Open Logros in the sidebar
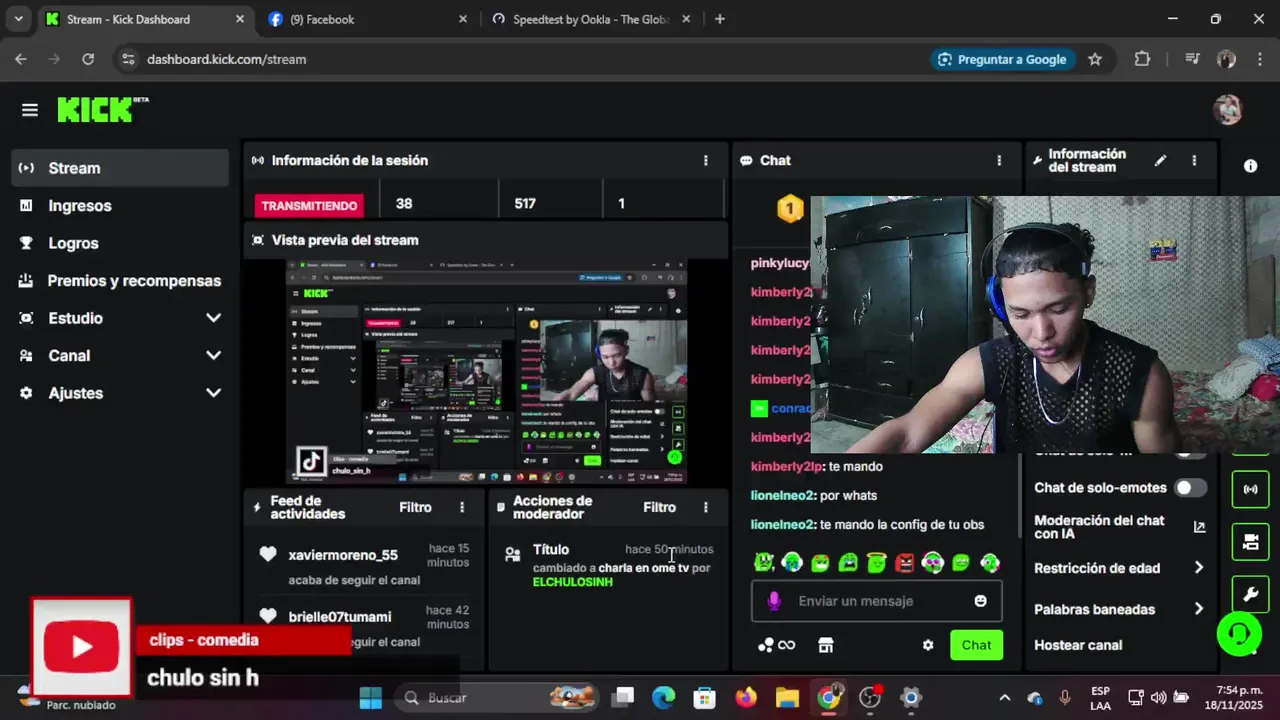This screenshot has width=1280, height=720. [121, 243]
